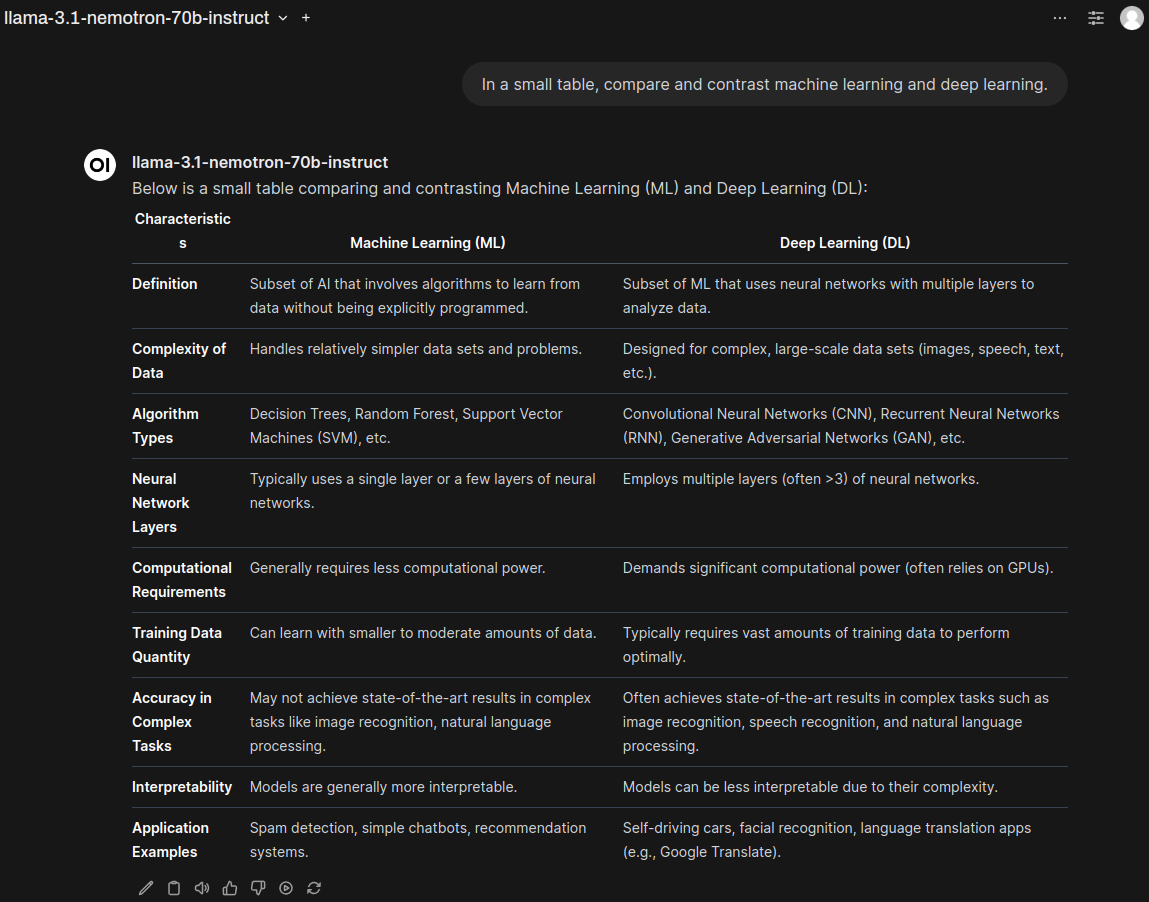Screen dimensions: 1149x902
Task: Regenerate the response with the refresh icon
Action: point(314,887)
